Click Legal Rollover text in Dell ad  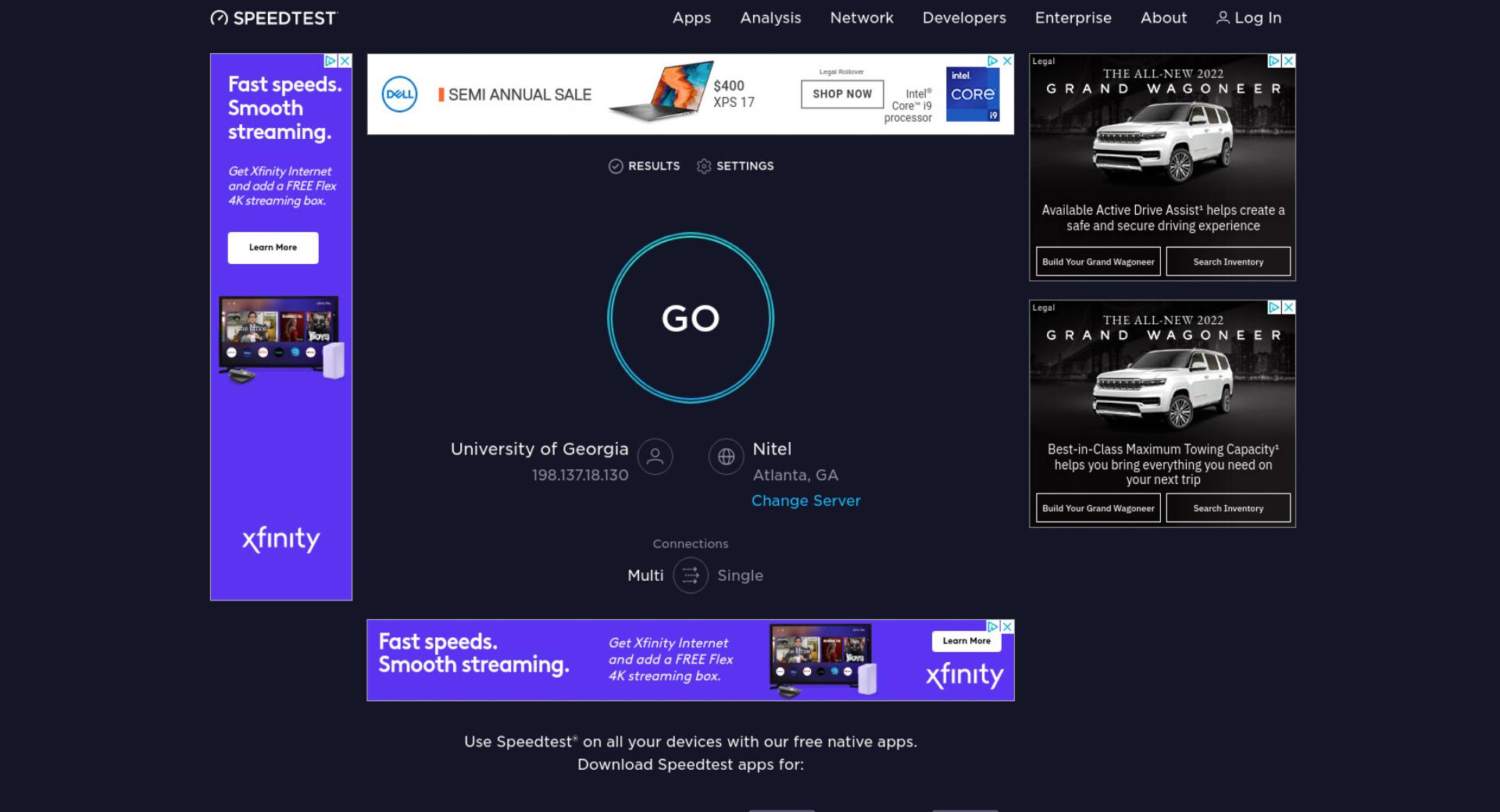tap(841, 72)
